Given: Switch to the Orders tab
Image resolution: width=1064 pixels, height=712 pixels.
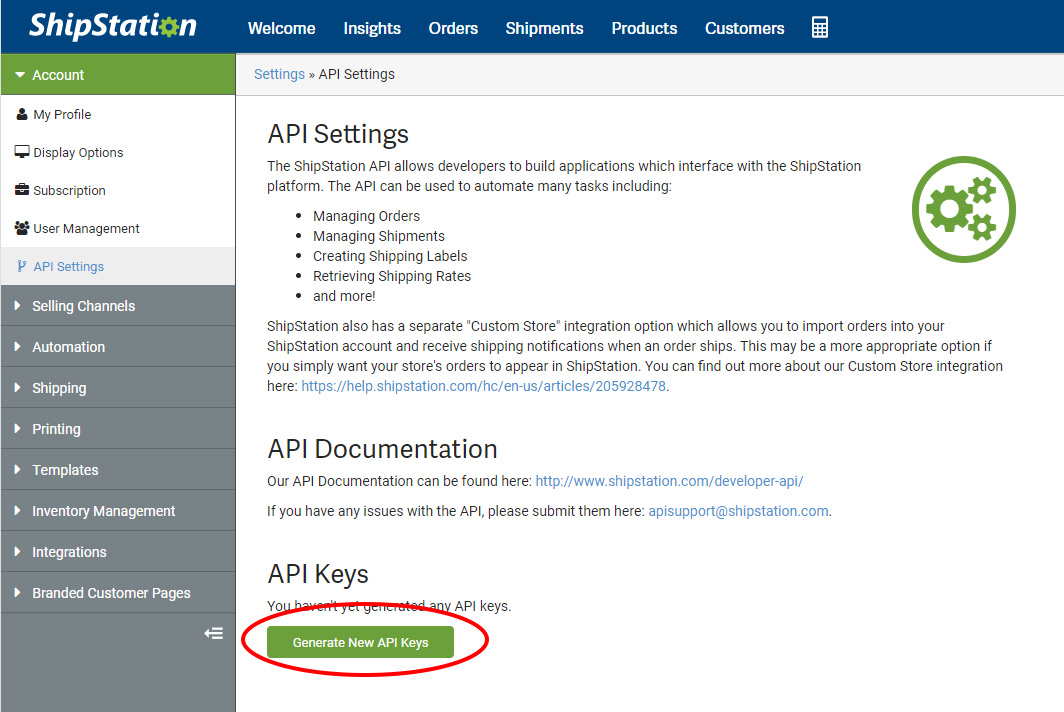Looking at the screenshot, I should 453,29.
